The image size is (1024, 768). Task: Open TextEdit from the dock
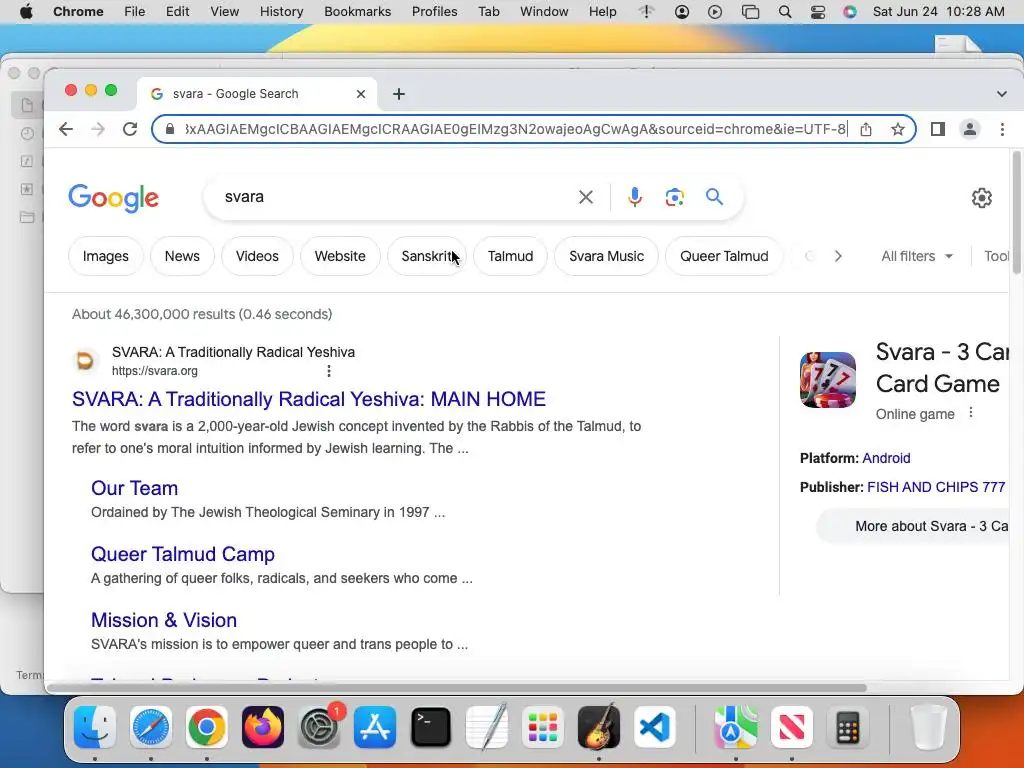pyautogui.click(x=487, y=727)
